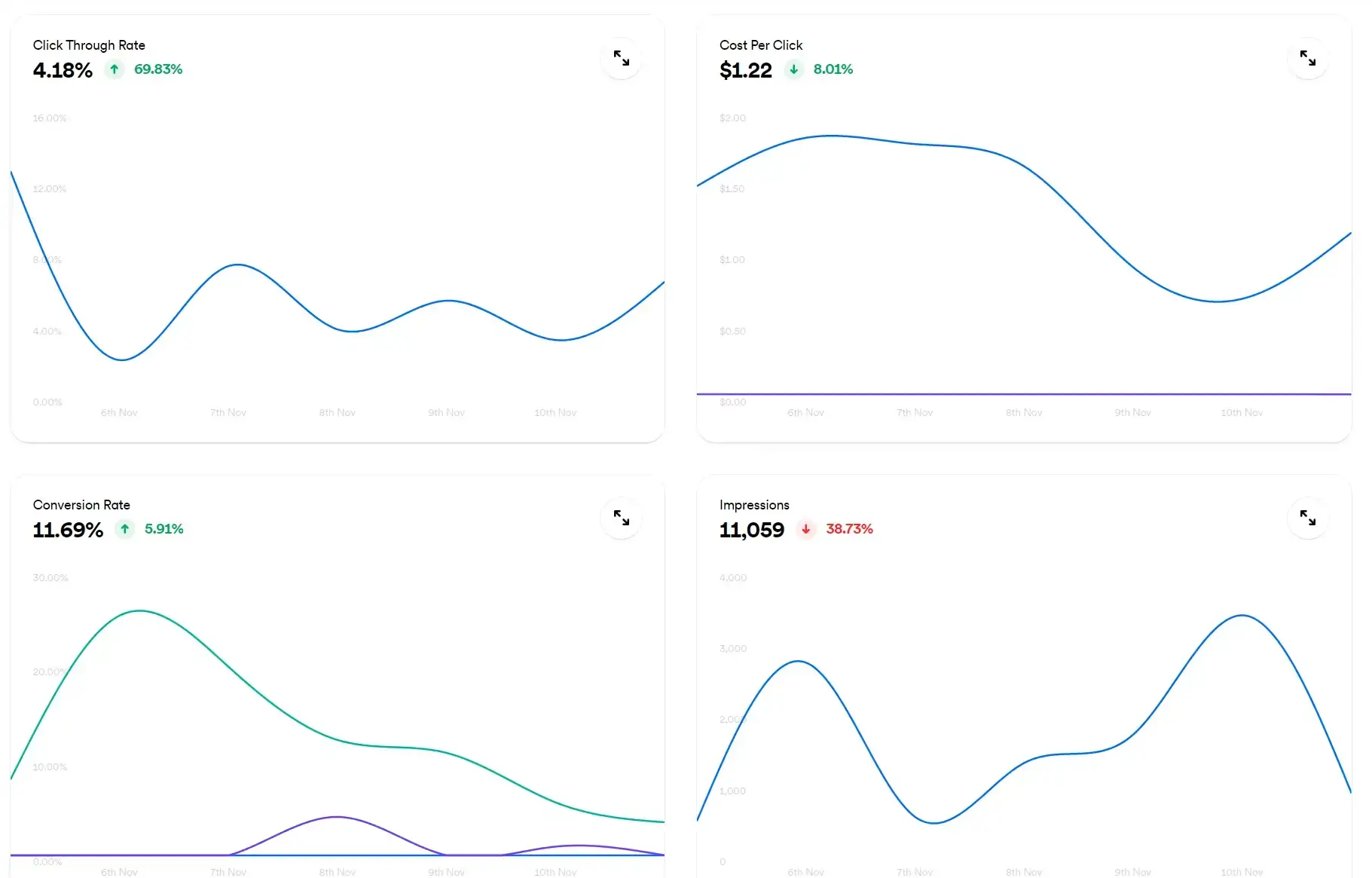Select the 11.69% conversion value
This screenshot has width=1372, height=878.
[x=68, y=530]
